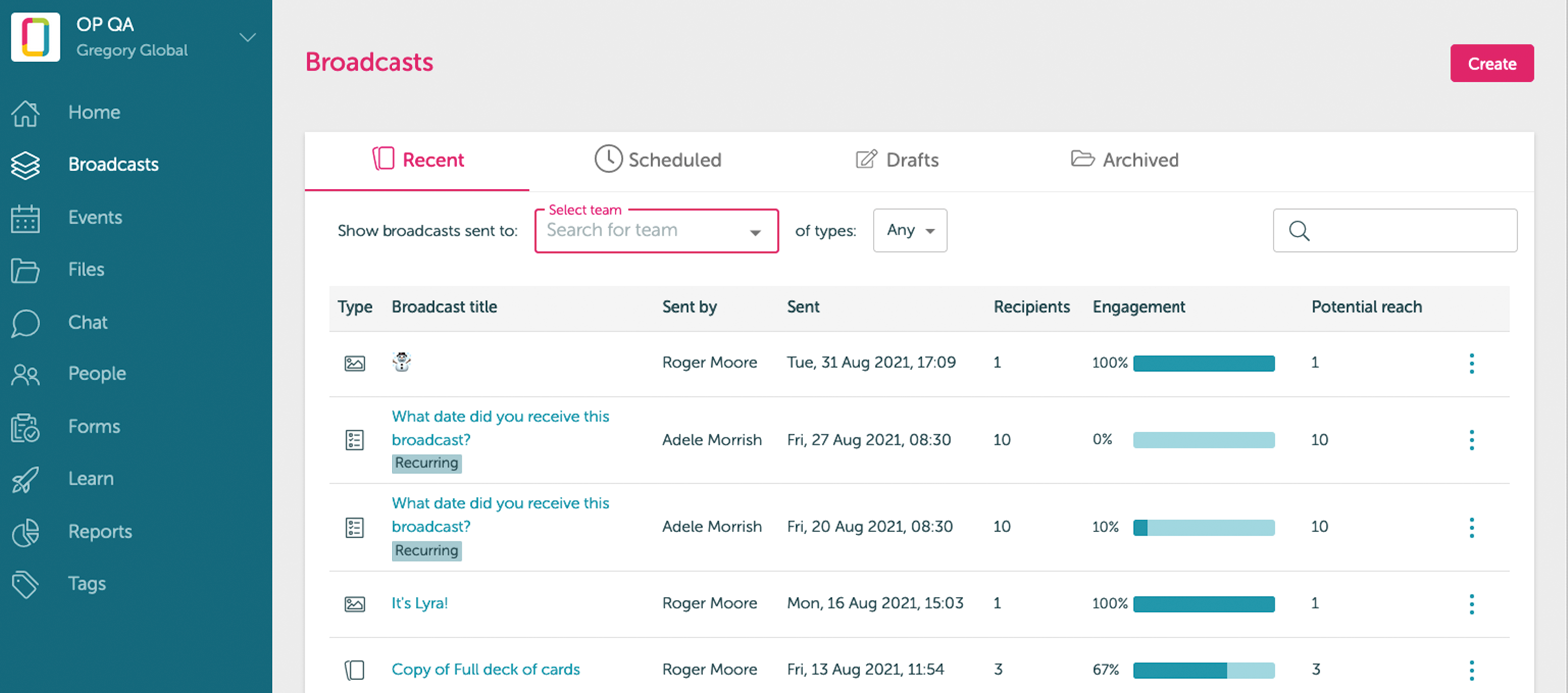Open the 27 Aug 'What date' broadcast link
Screen dimensions: 1568x693
point(500,428)
